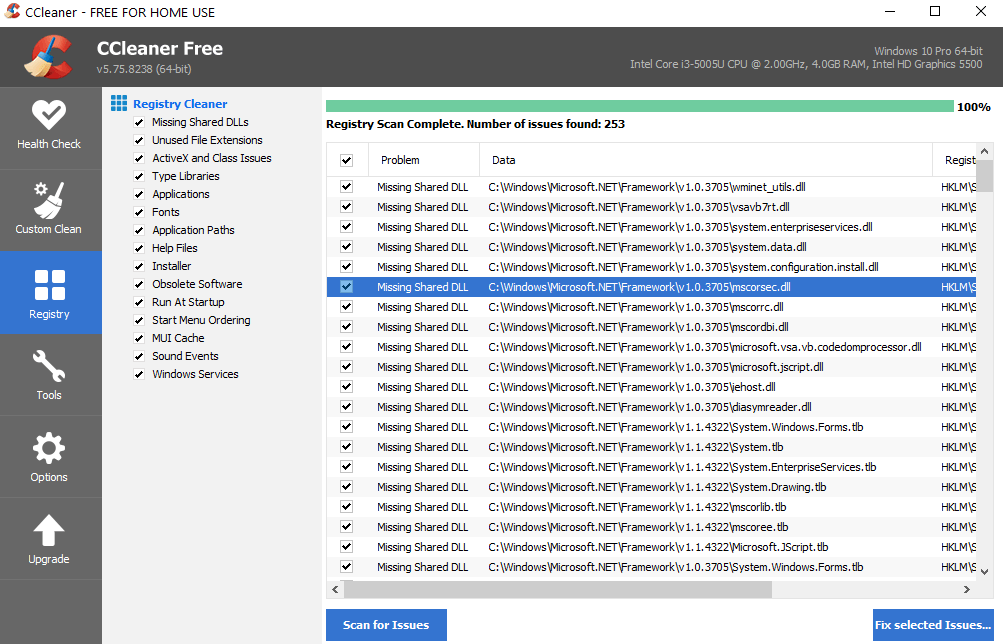Toggle Application Paths checkbox
Viewport: 1003px width, 644px height.
139,230
